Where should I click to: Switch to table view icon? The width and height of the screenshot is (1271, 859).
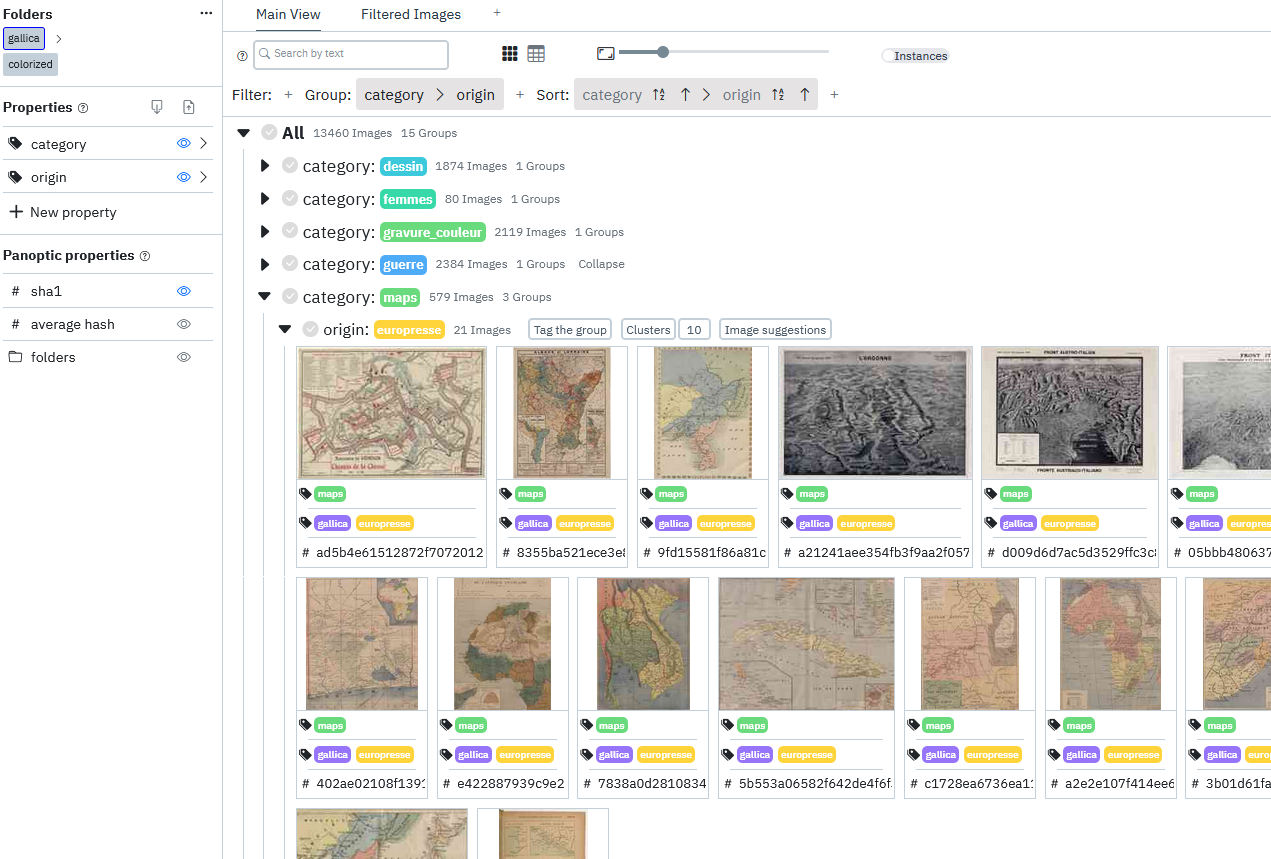[x=536, y=54]
